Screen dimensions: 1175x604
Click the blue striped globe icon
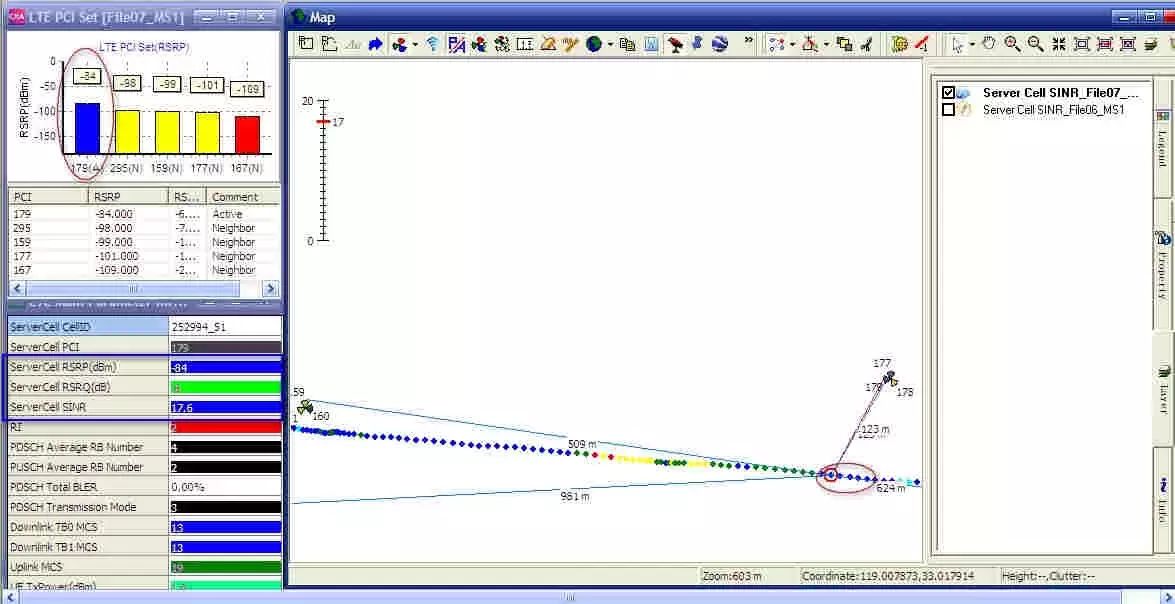pos(720,43)
